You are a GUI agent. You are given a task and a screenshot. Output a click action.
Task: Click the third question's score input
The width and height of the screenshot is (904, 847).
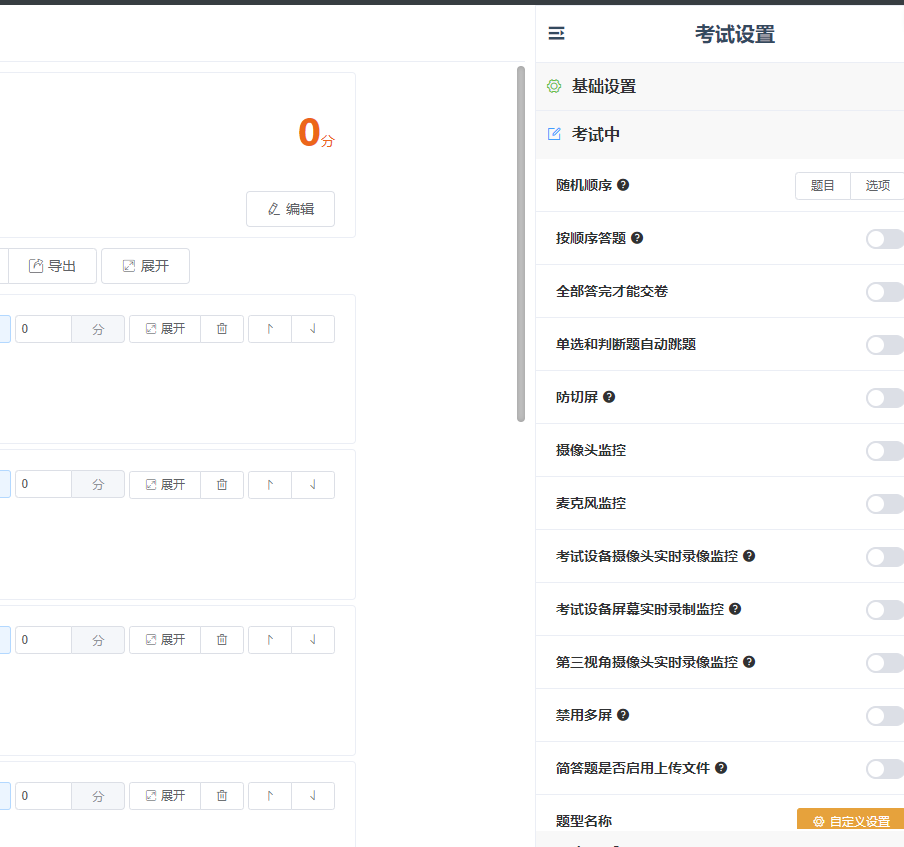[43, 640]
